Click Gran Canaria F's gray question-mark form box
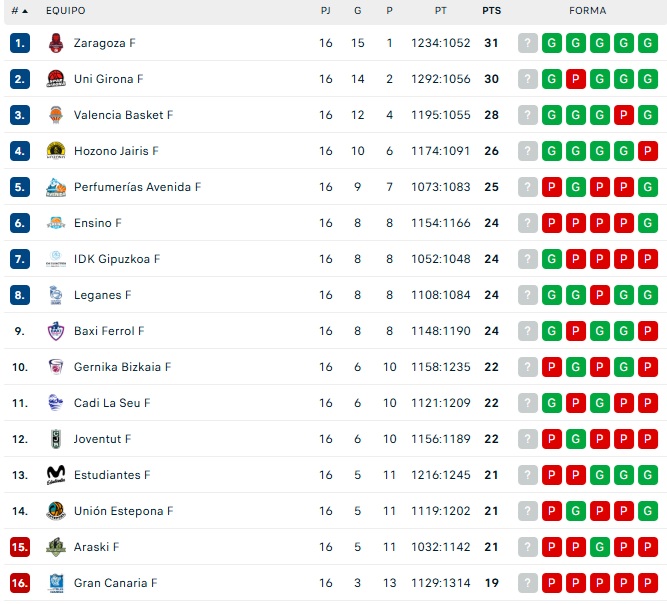This screenshot has height=604, width=667. [528, 583]
